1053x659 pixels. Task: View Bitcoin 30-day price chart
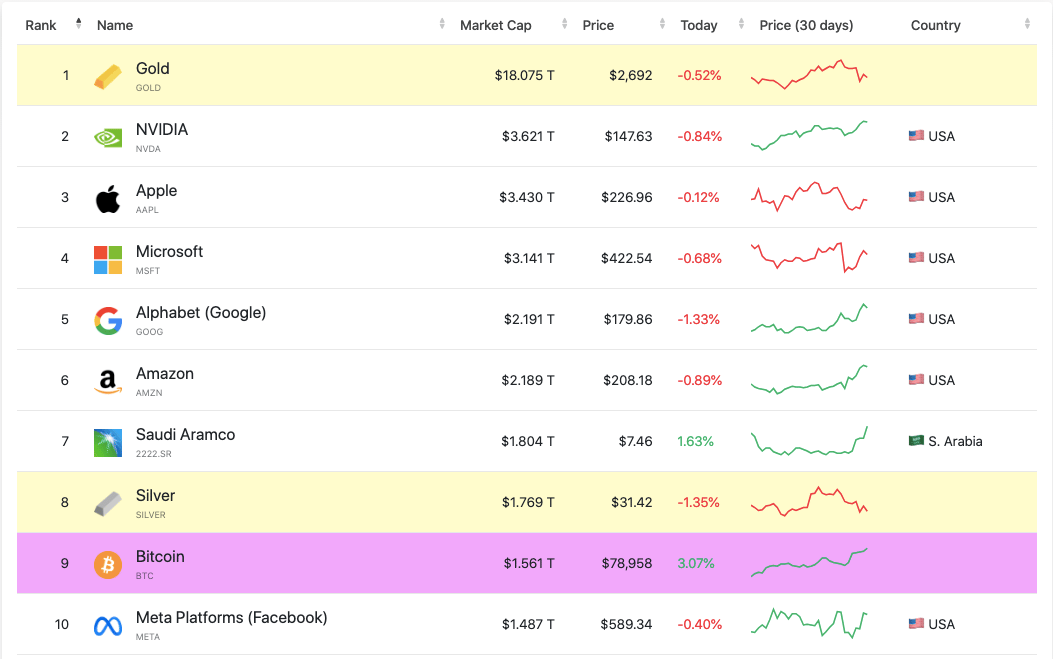click(x=809, y=562)
